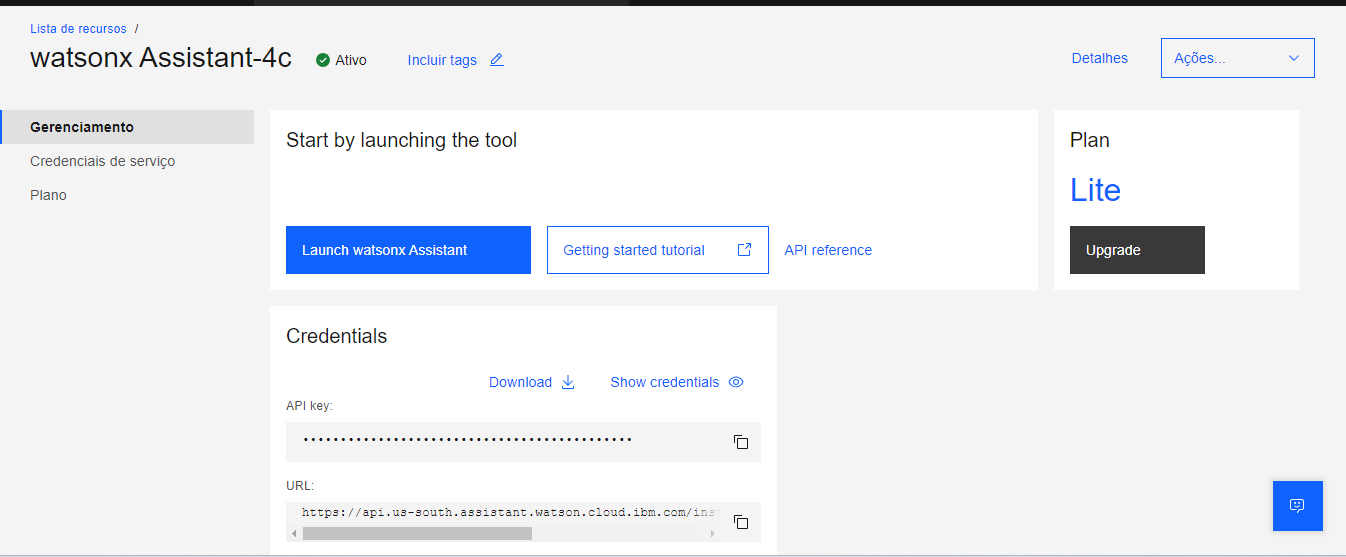Open the Ações dropdown menu
This screenshot has height=557, width=1346.
(1238, 58)
